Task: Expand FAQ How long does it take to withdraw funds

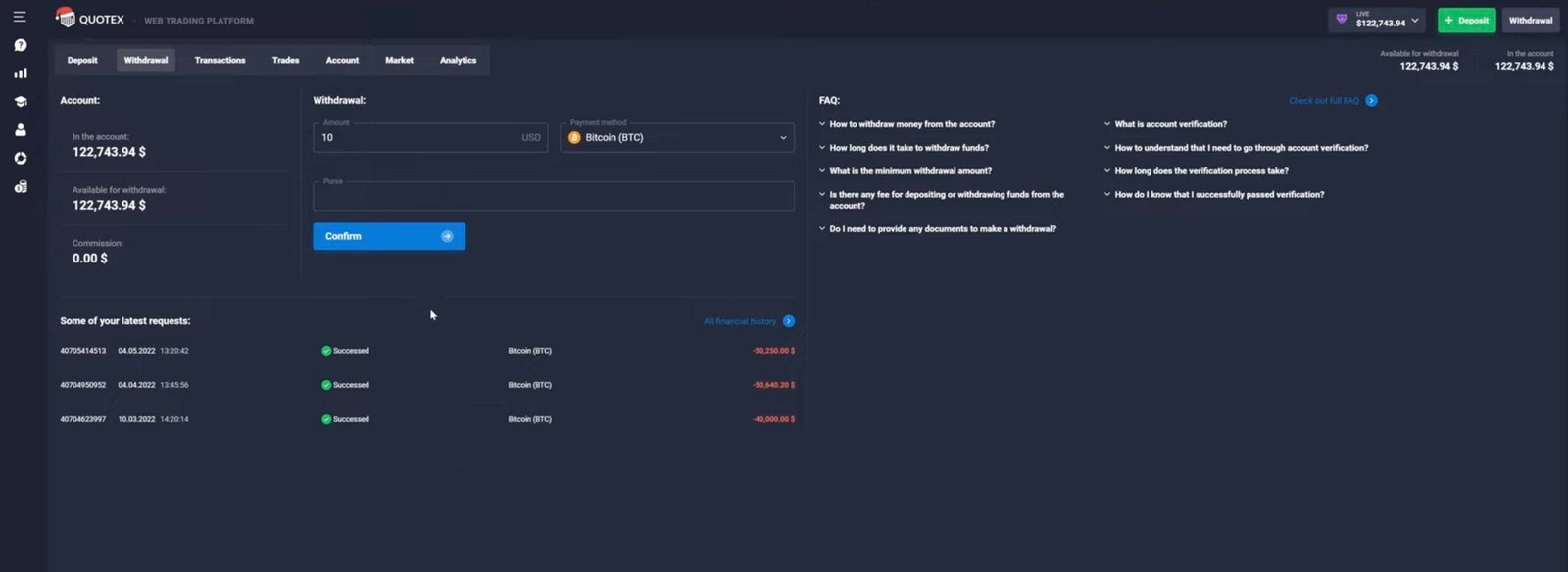Action: coord(904,148)
